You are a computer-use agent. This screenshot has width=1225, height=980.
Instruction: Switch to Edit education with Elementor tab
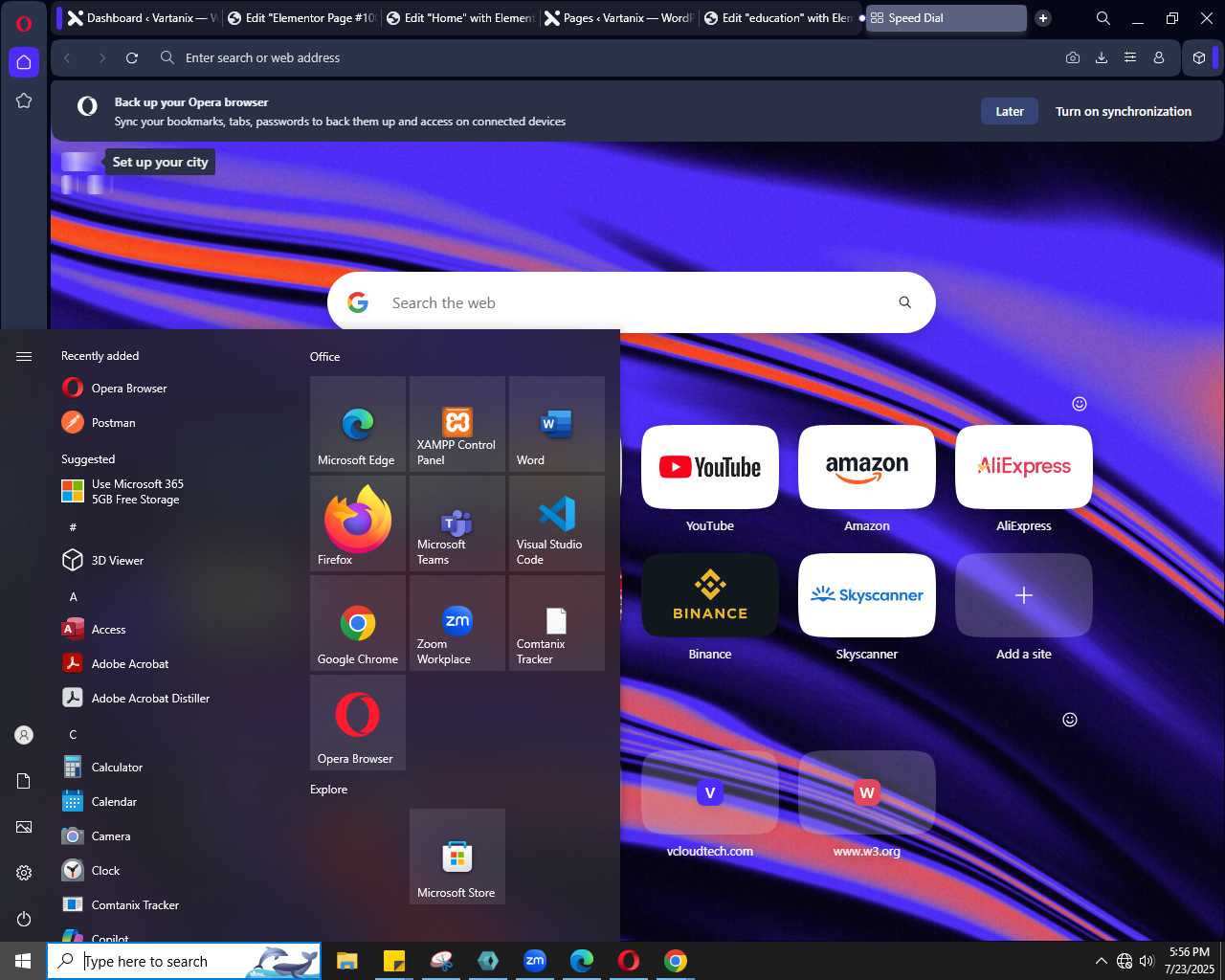[x=778, y=17]
